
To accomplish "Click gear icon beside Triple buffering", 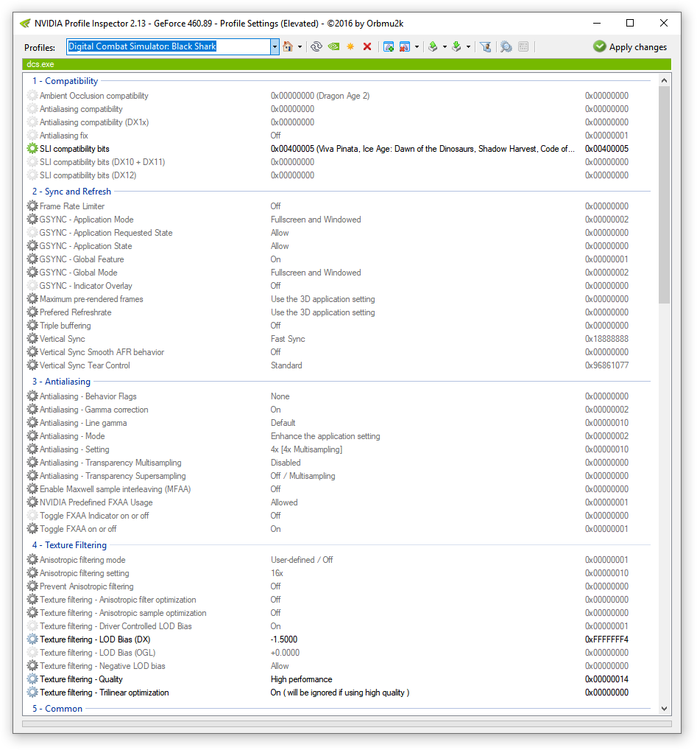I will click(x=32, y=325).
